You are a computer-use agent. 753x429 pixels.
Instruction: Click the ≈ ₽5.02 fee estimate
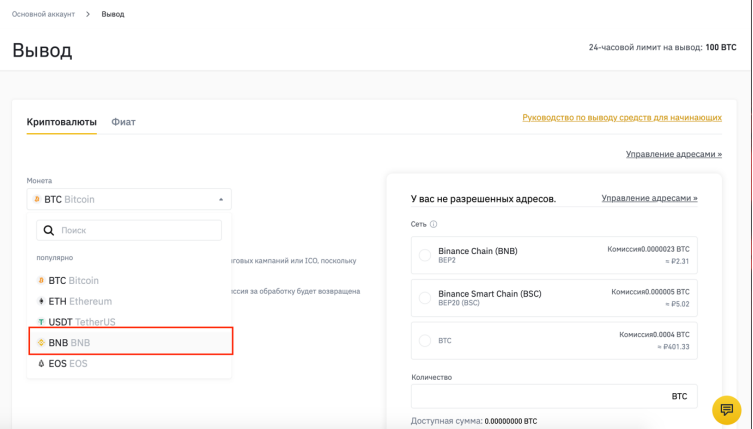677,304
